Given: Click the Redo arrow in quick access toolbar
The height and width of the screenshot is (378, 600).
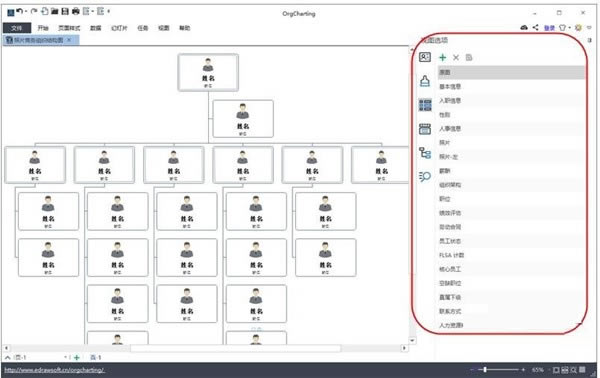Looking at the screenshot, I should [x=34, y=11].
